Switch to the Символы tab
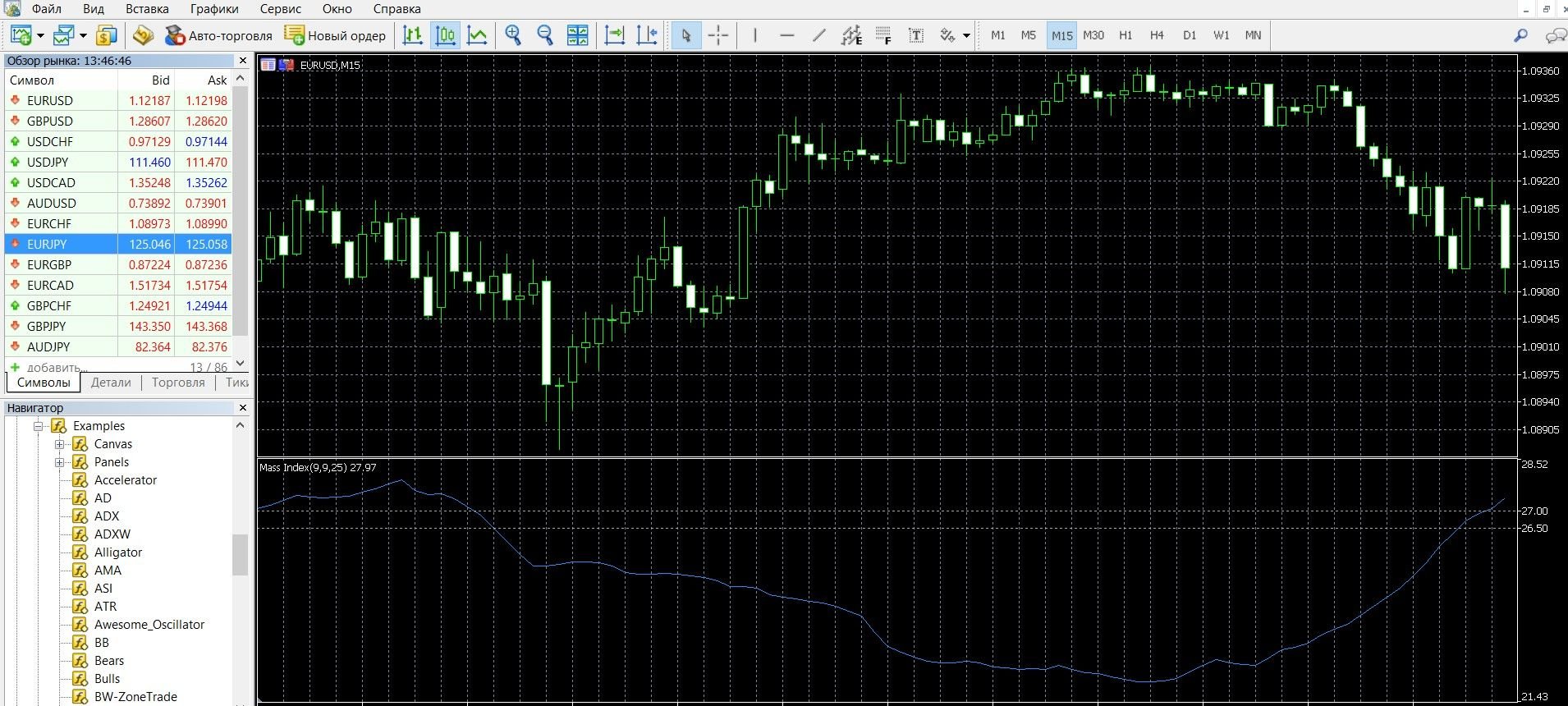Image resolution: width=1568 pixels, height=706 pixels. pyautogui.click(x=44, y=383)
